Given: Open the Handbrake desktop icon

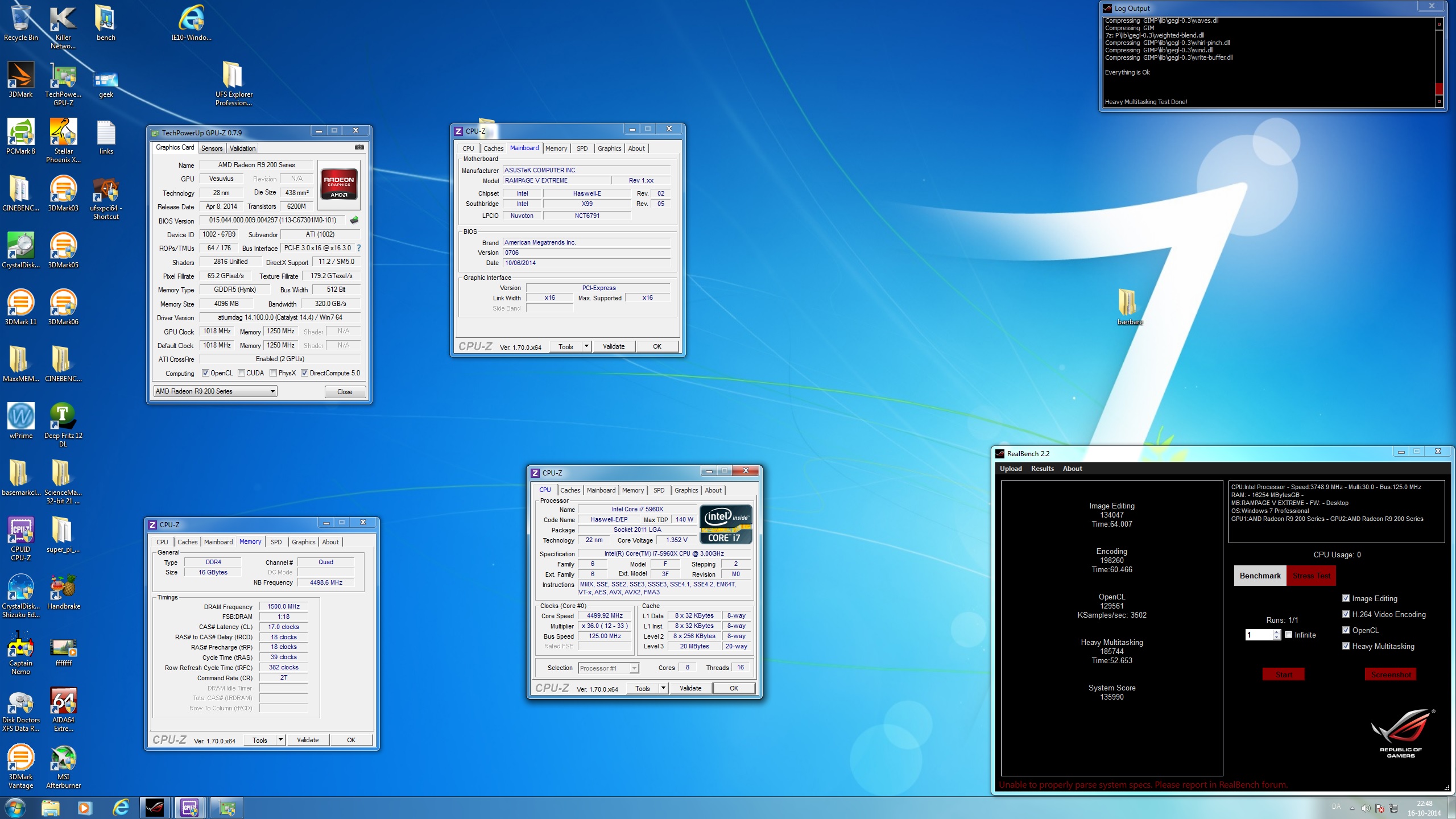Looking at the screenshot, I should 63,591.
